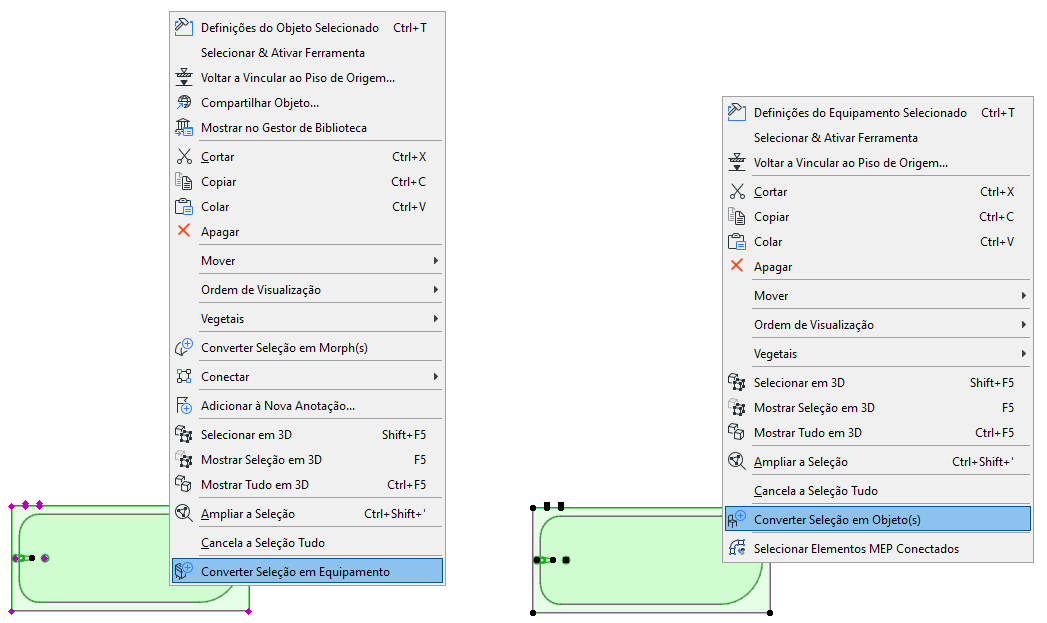Expand the Vegetais submenu arrow in the right menu
The height and width of the screenshot is (623, 1047).
(1024, 353)
